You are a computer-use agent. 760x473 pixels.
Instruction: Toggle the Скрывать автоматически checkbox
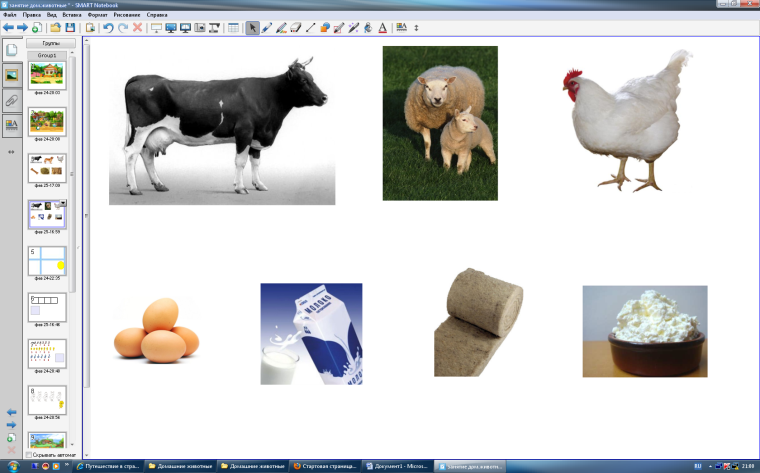29,455
